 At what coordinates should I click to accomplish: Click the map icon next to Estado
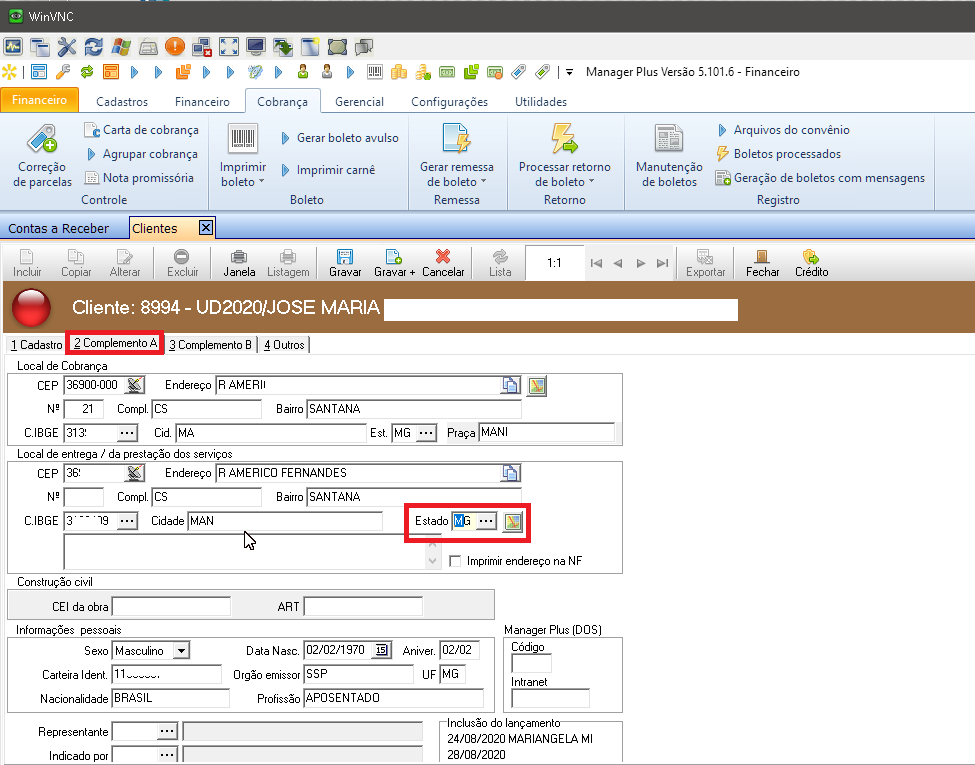[x=513, y=521]
